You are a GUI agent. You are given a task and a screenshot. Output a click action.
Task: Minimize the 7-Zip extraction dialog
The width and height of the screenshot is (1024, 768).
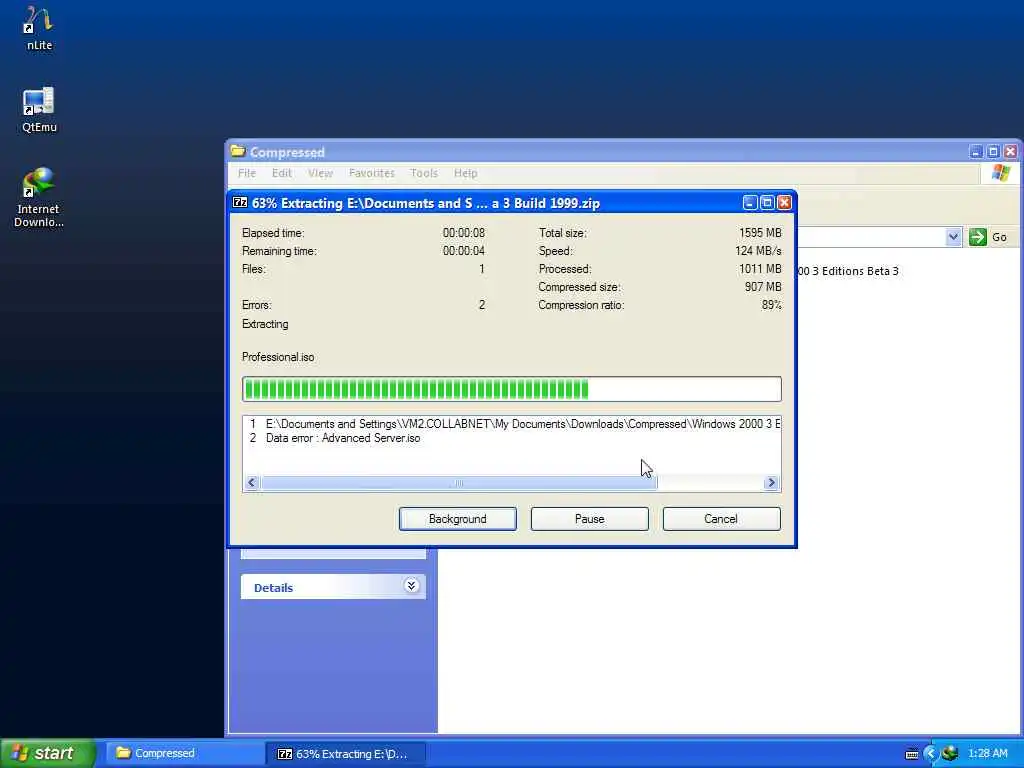click(x=750, y=202)
